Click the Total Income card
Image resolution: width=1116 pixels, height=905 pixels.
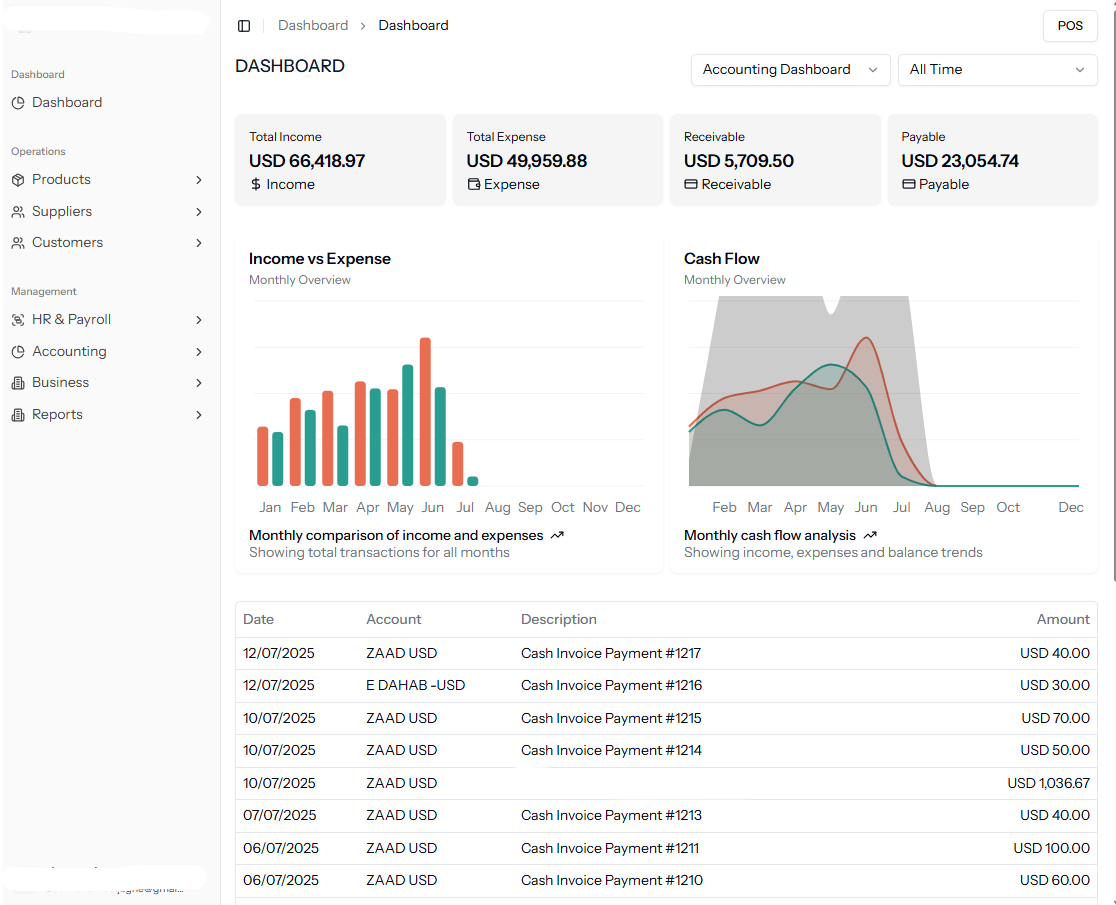point(340,160)
